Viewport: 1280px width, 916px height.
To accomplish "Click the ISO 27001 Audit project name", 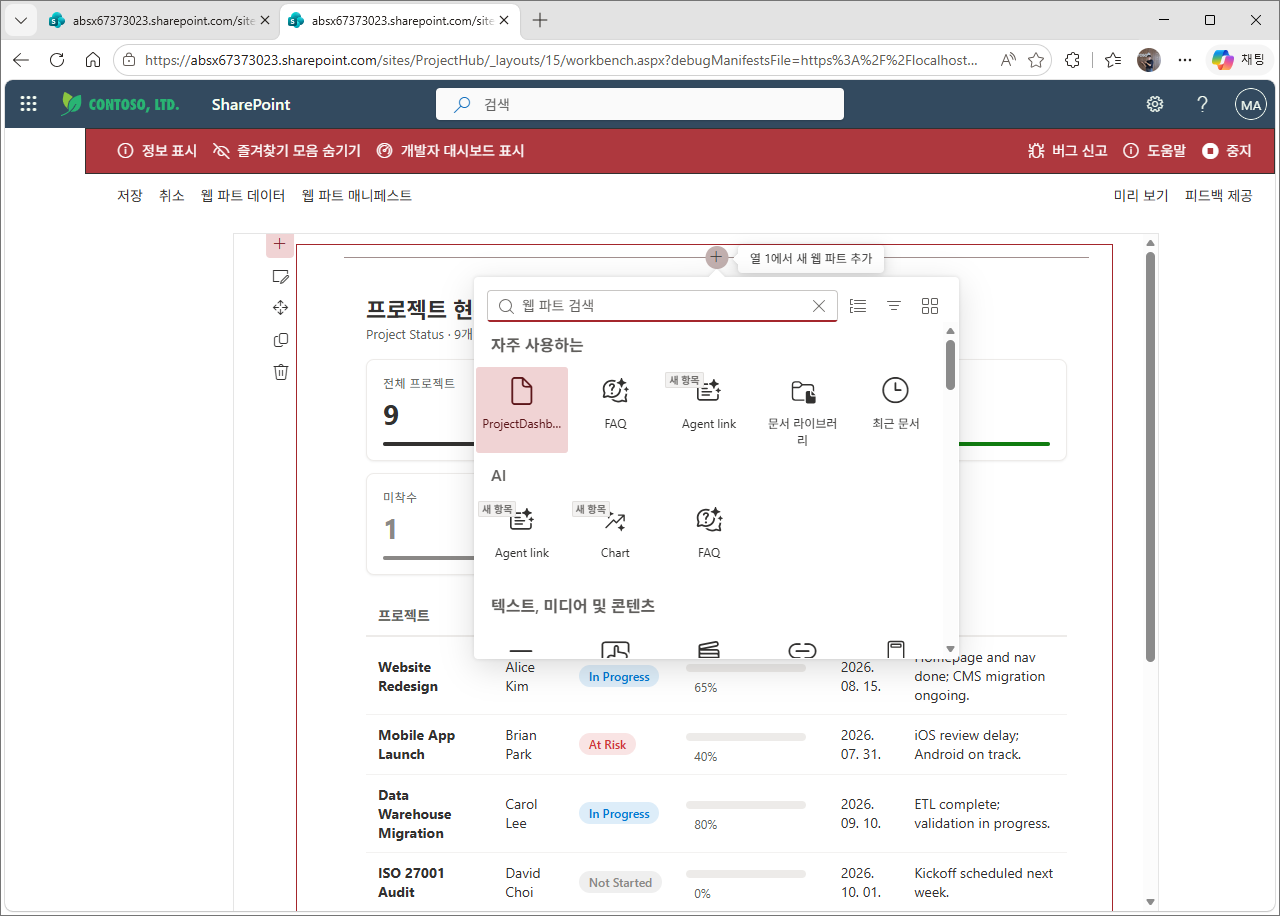I will click(x=411, y=882).
